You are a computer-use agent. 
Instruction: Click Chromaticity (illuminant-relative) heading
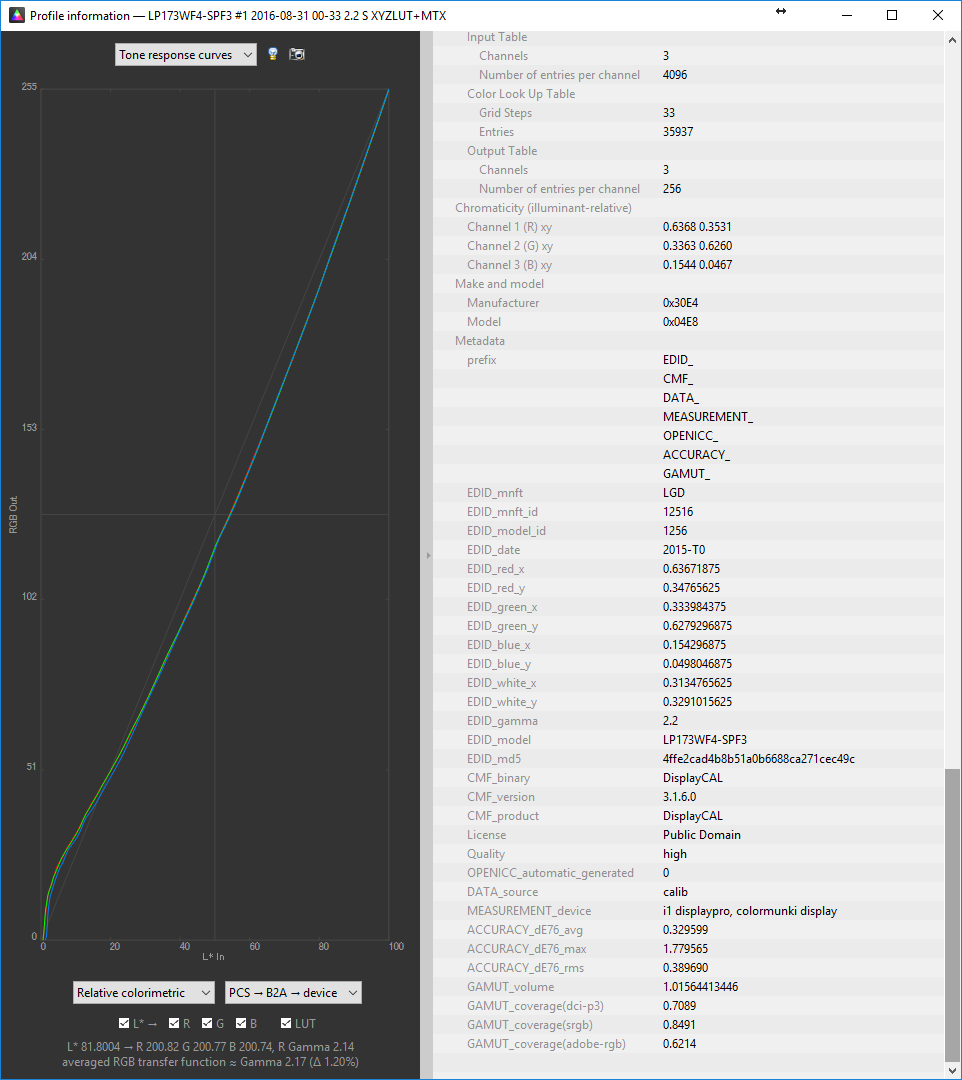coord(543,208)
